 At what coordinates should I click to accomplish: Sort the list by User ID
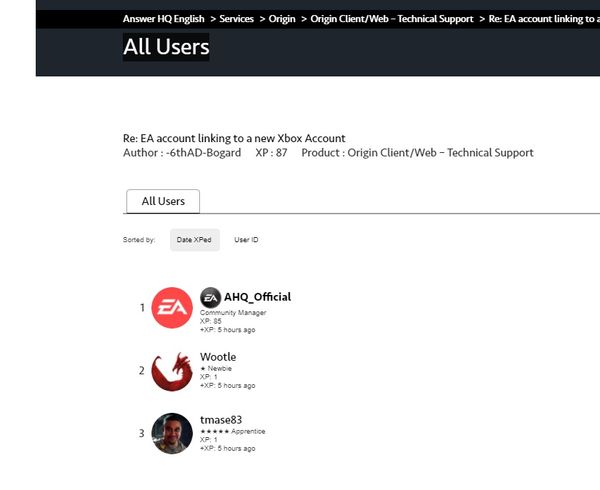point(246,240)
